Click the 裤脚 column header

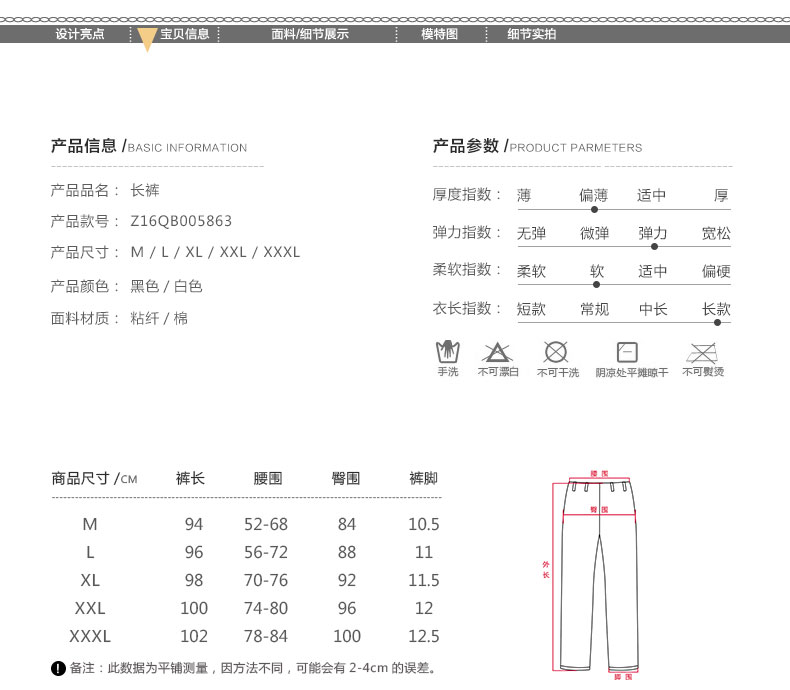[x=423, y=478]
